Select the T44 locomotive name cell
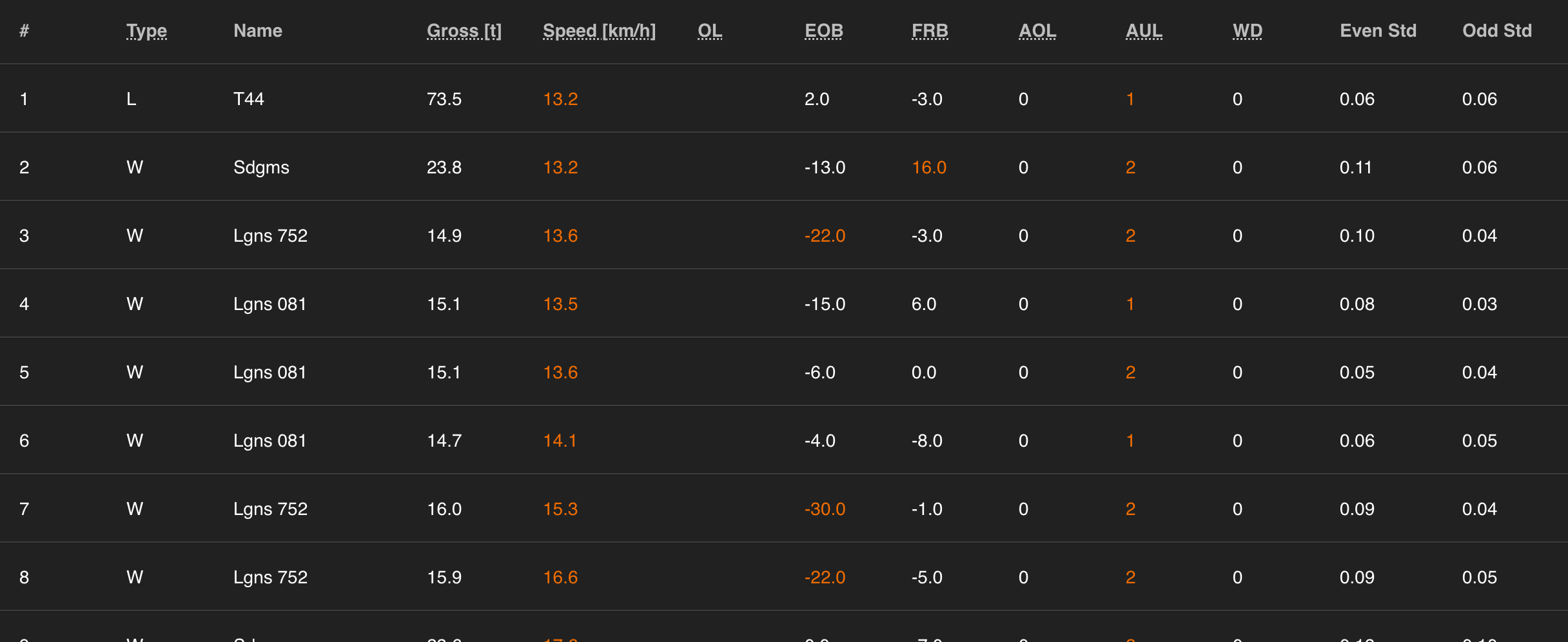The width and height of the screenshot is (1568, 642). 249,99
